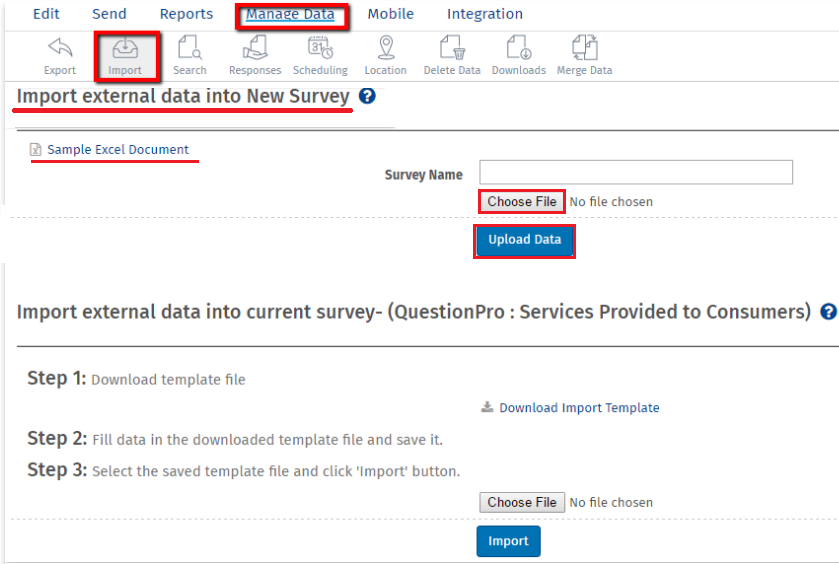Screen dimensions: 839x564
Task: Switch to the Mobile tab
Action: tap(391, 14)
